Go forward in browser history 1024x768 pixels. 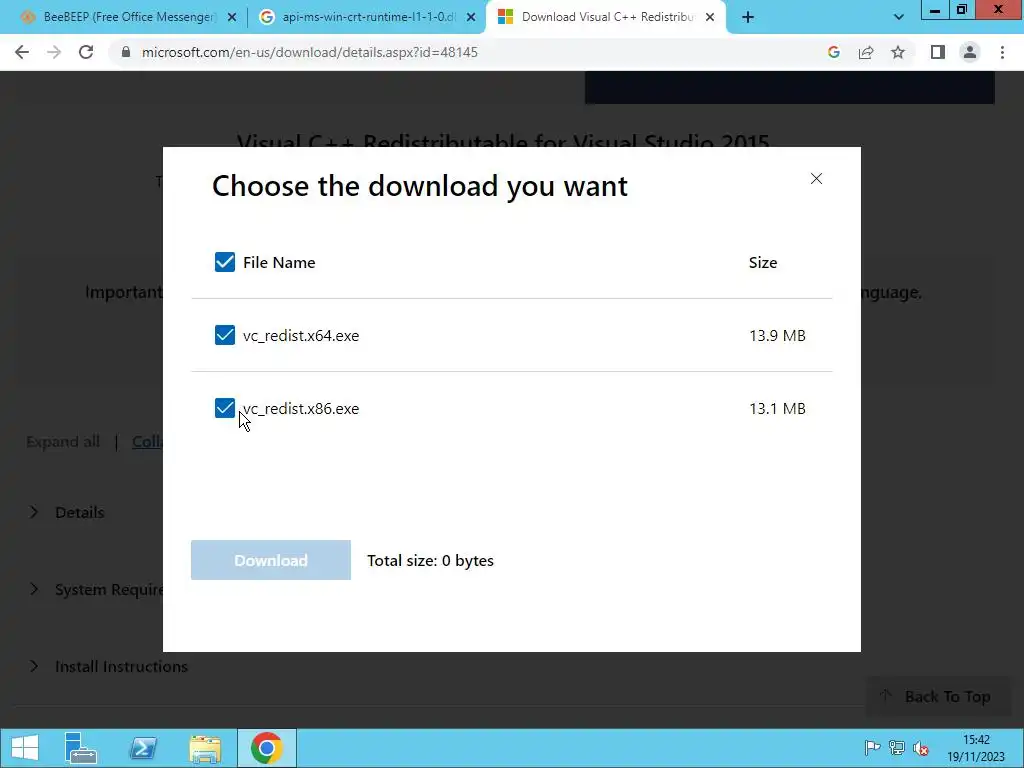(54, 52)
